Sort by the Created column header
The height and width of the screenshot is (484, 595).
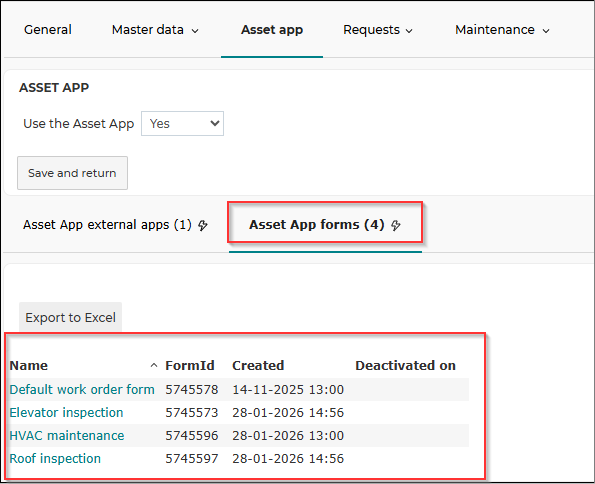(258, 365)
